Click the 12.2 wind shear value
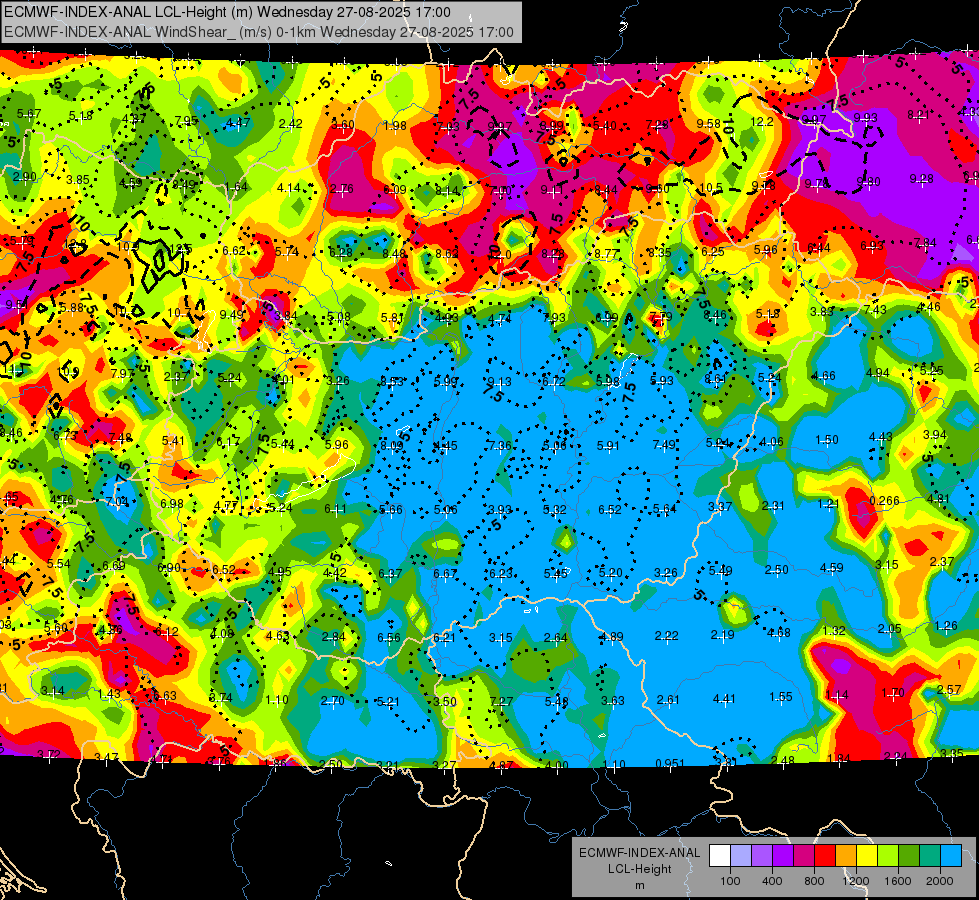The height and width of the screenshot is (900, 979). [x=762, y=121]
